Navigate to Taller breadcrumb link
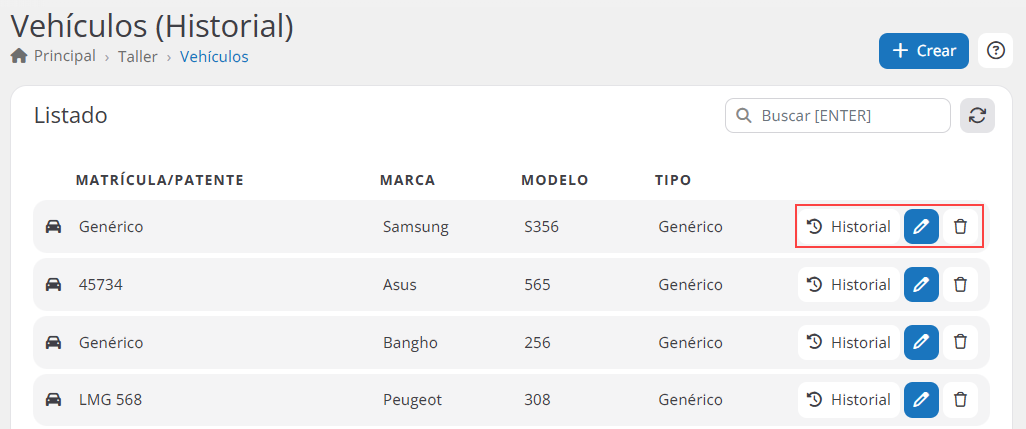This screenshot has height=429, width=1026. [x=137, y=57]
